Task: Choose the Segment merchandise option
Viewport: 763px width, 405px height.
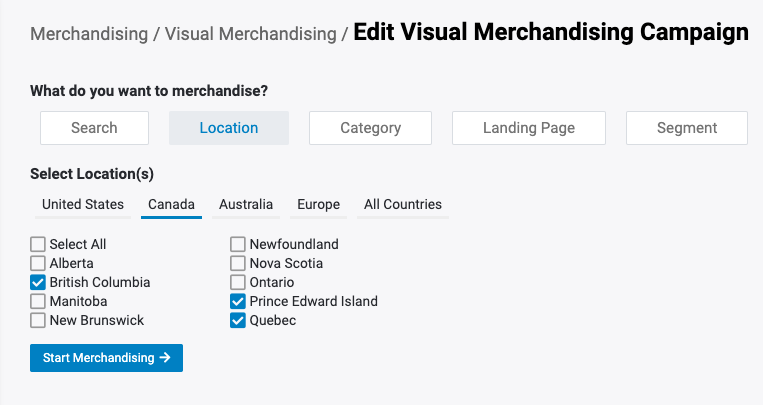Action: coord(686,128)
